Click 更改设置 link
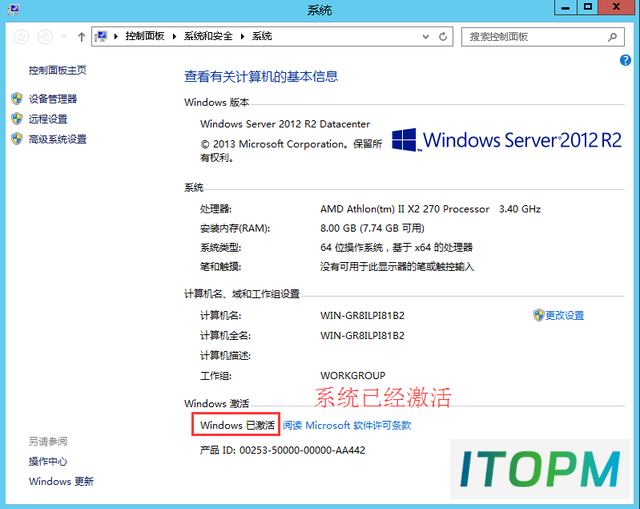 (x=564, y=316)
